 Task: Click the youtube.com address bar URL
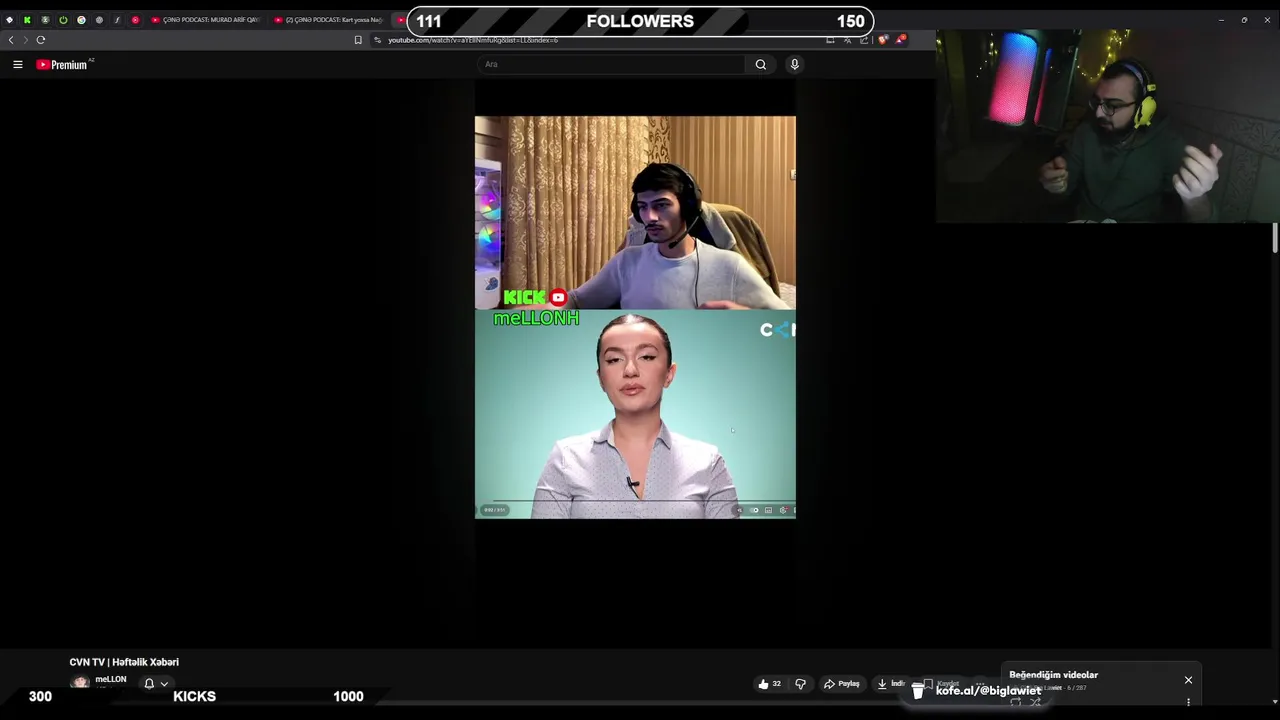point(473,40)
